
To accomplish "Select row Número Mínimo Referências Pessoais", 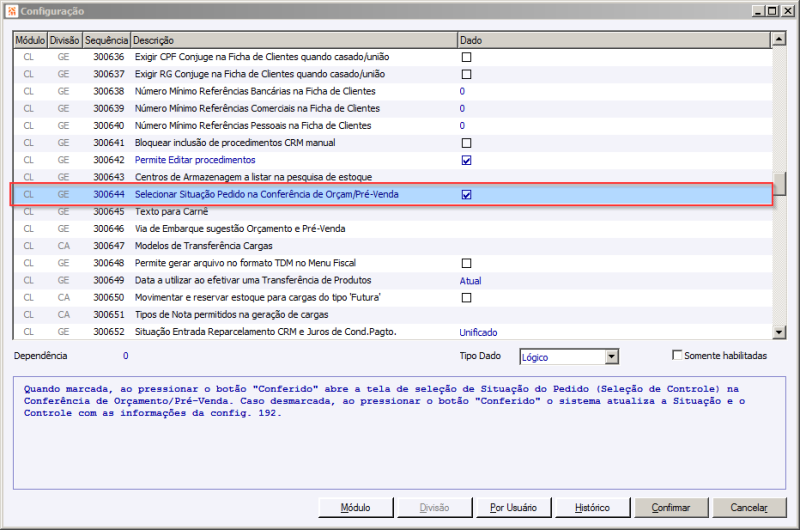I will click(x=392, y=125).
